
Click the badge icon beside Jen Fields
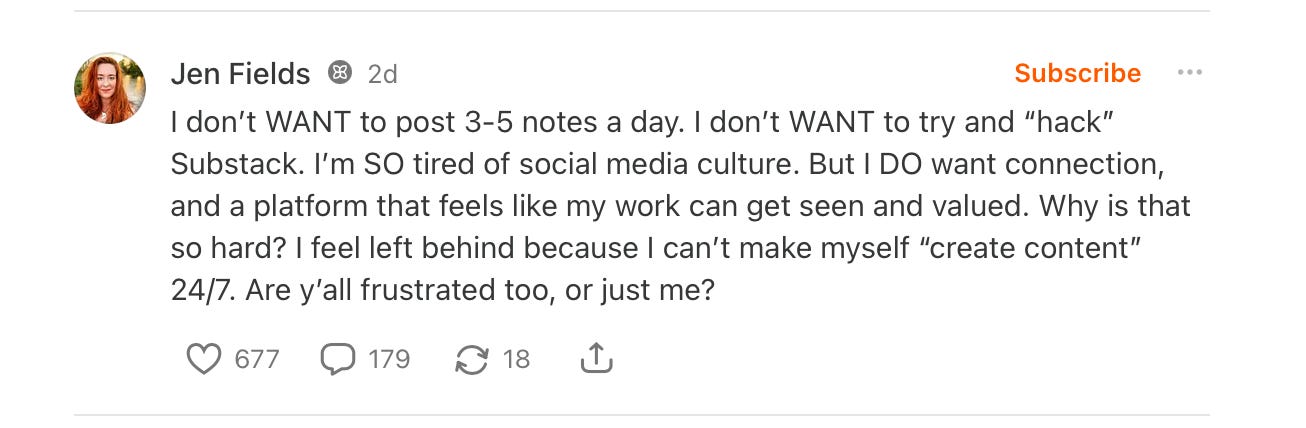click(340, 74)
